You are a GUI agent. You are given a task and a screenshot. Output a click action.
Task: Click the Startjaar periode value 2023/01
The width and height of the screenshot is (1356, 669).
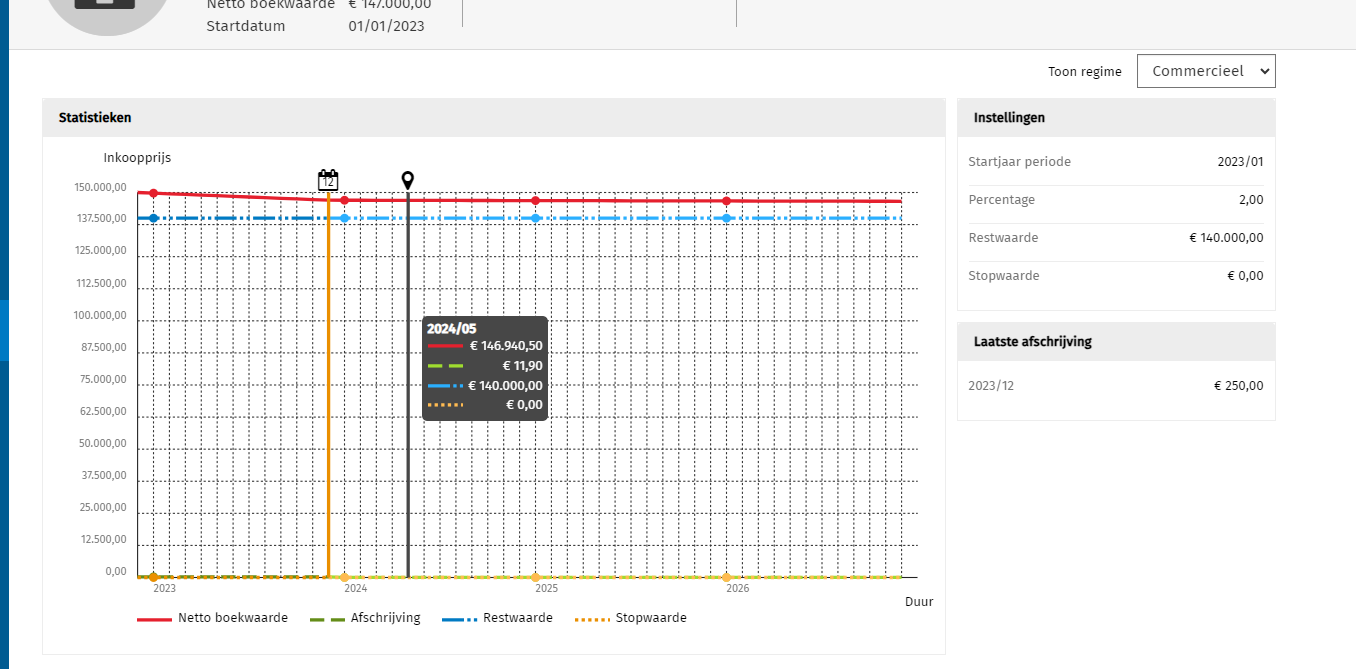pyautogui.click(x=1240, y=162)
